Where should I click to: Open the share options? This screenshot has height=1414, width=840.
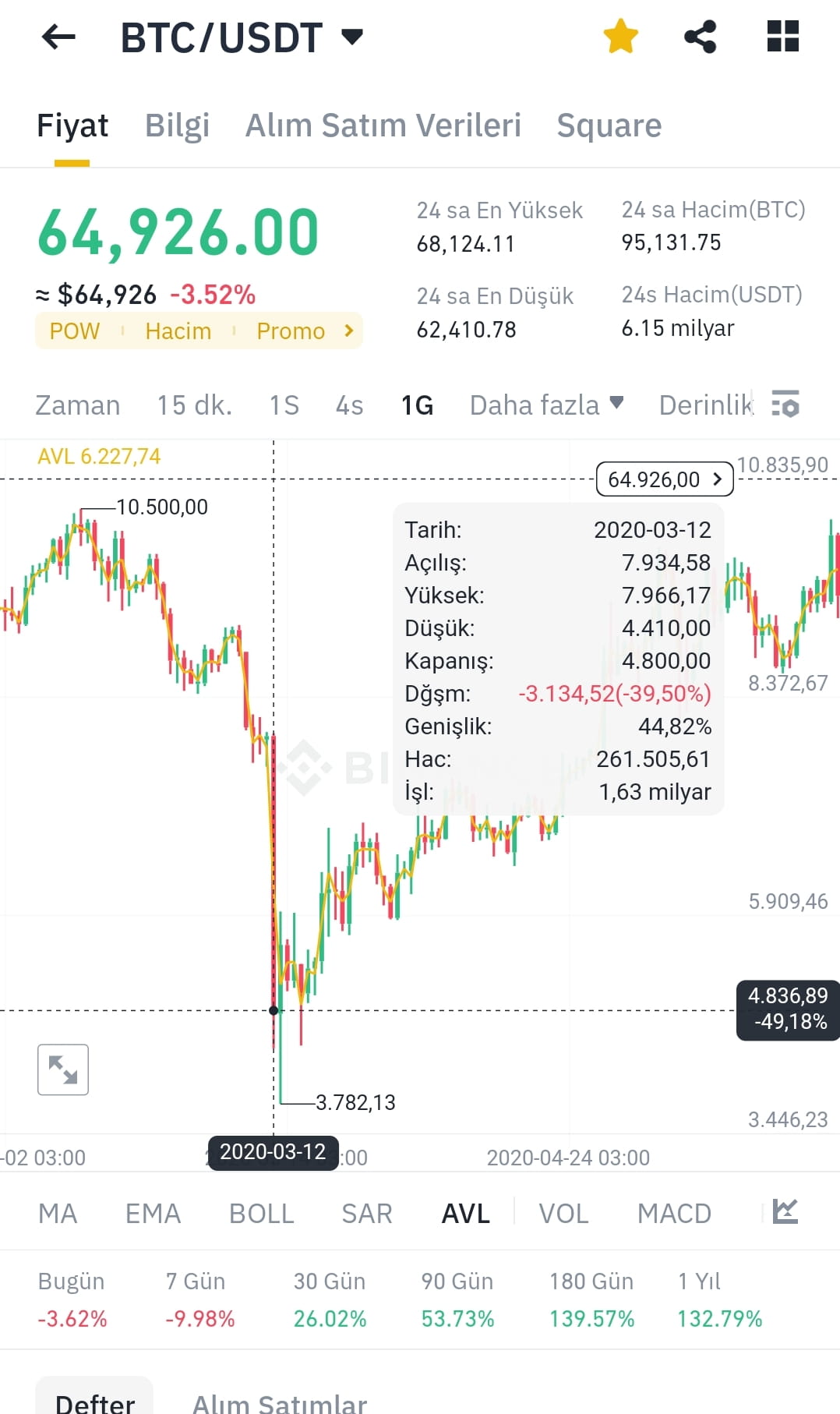(x=699, y=35)
